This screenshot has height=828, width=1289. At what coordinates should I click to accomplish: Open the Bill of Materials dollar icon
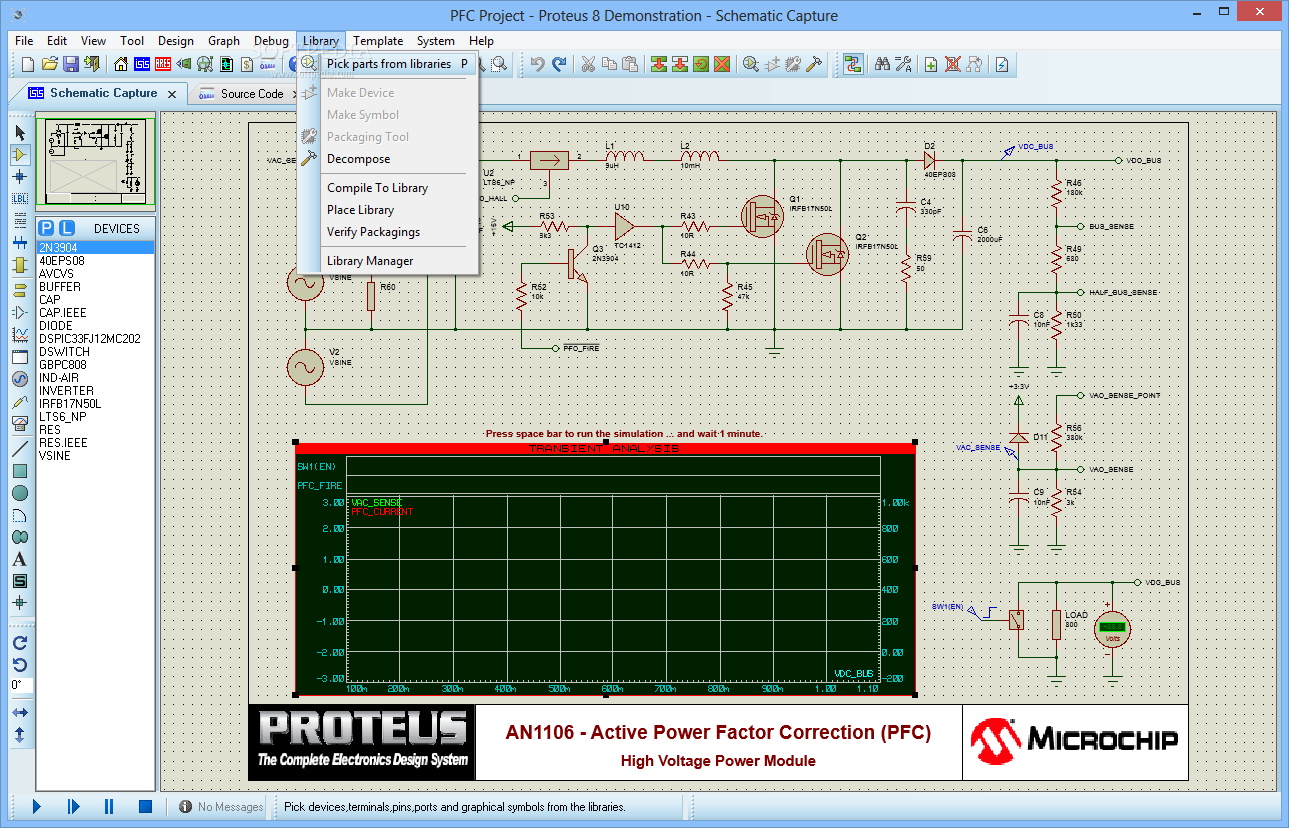247,64
